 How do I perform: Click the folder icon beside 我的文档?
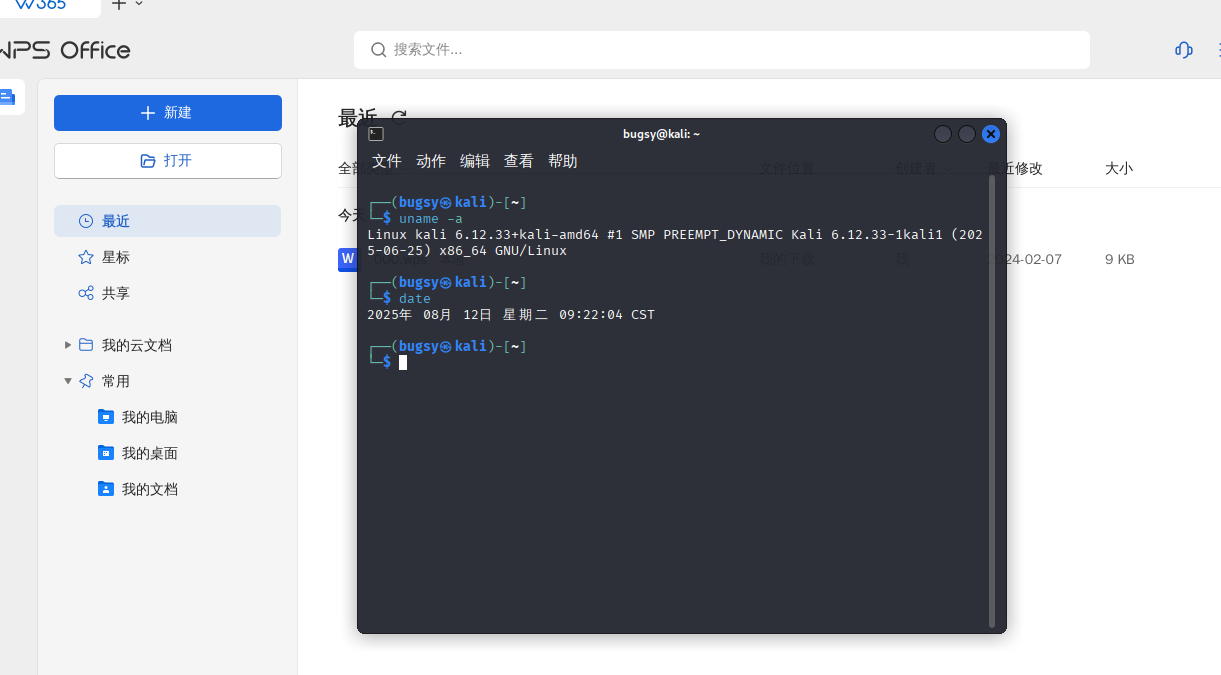coord(106,489)
